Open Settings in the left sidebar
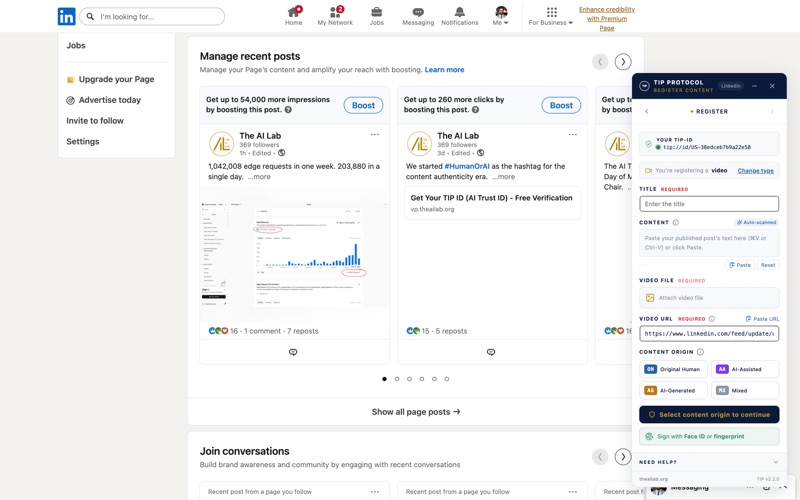Viewport: 800px width, 500px height. (x=83, y=141)
